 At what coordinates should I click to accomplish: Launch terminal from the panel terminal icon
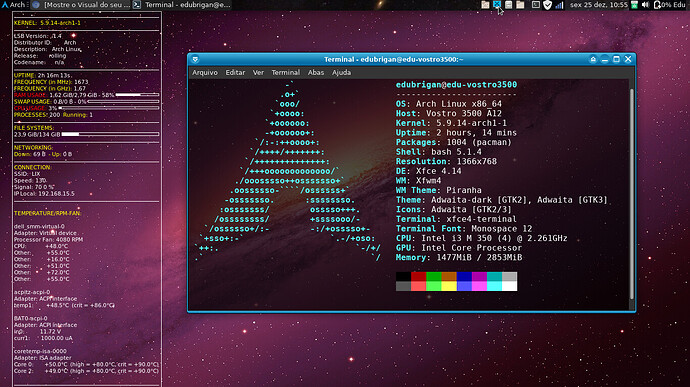coord(536,5)
